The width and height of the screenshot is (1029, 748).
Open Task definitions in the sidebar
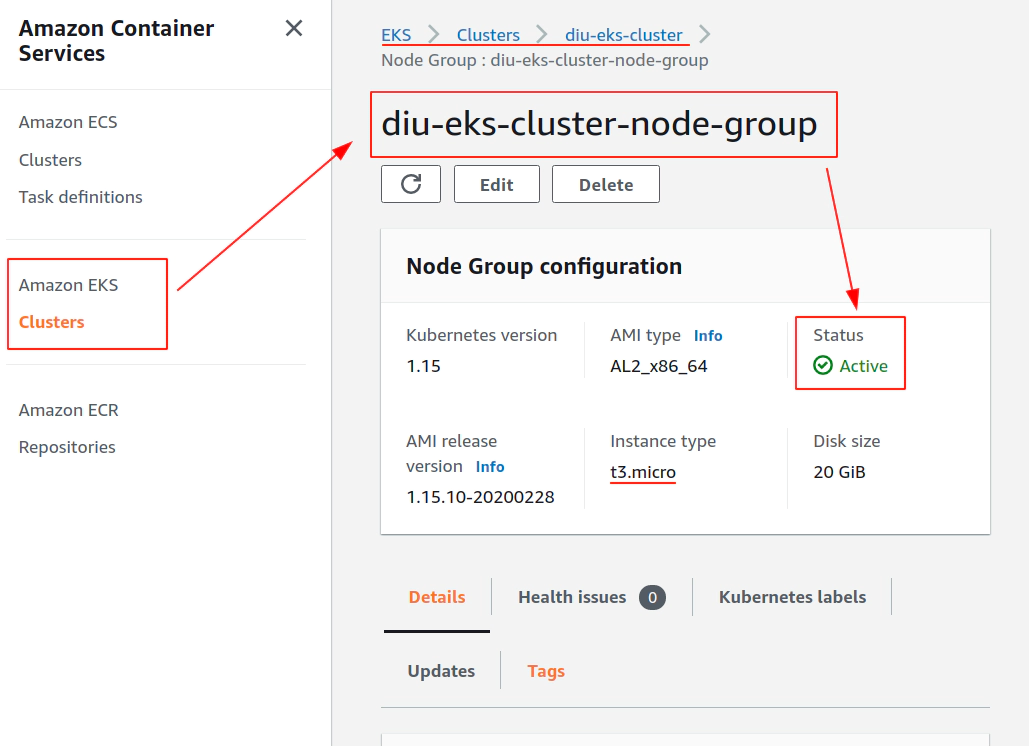click(81, 197)
